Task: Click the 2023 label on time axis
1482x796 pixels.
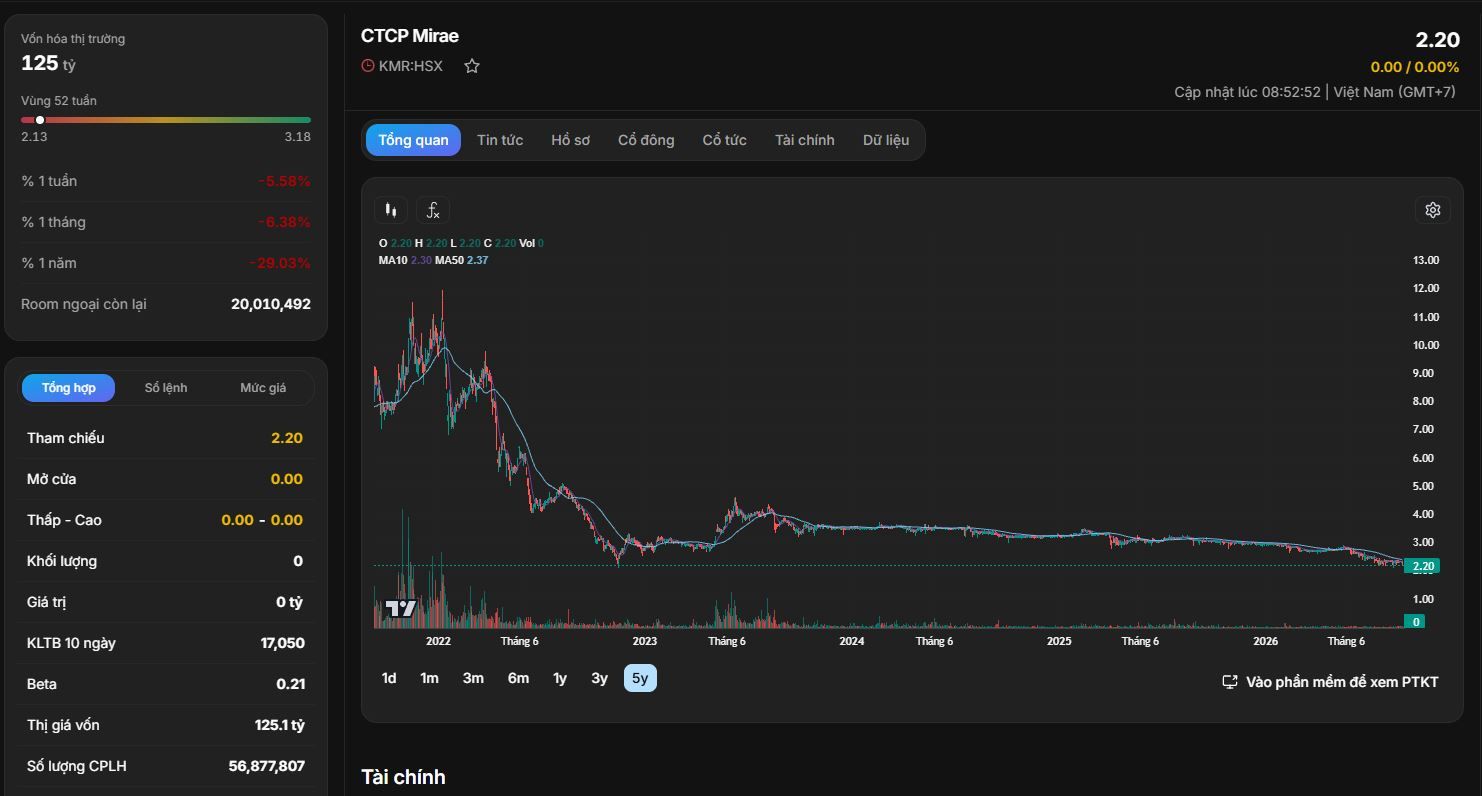Action: pos(645,641)
